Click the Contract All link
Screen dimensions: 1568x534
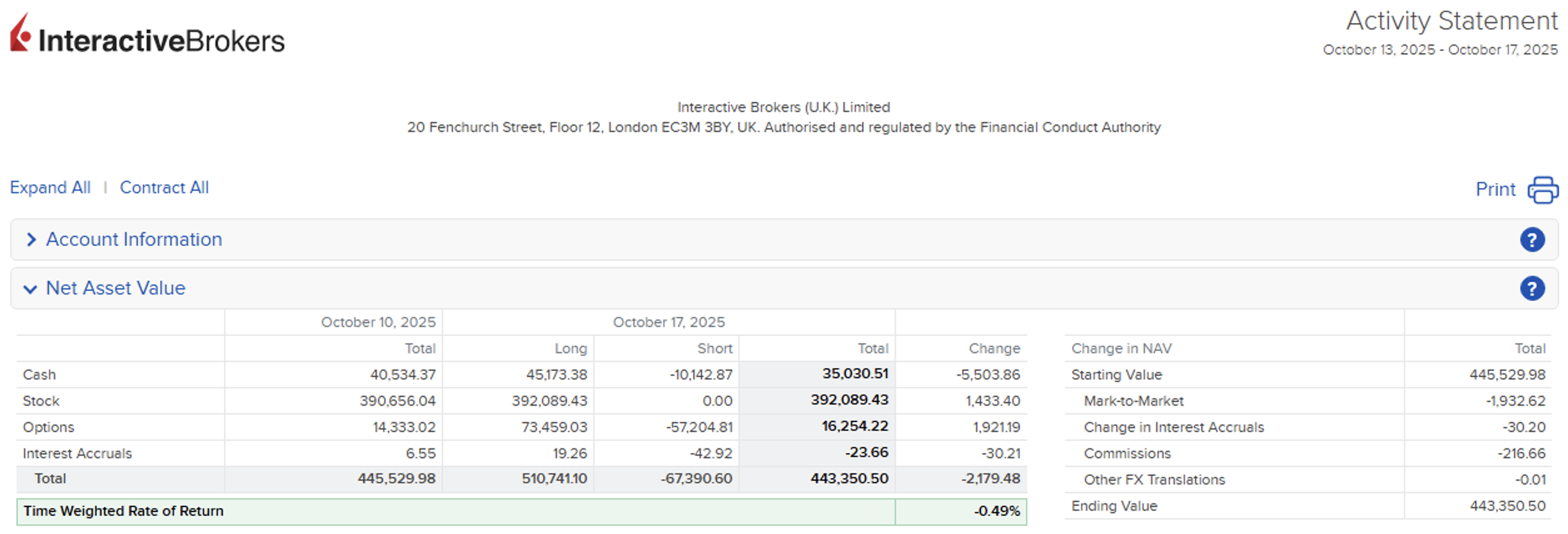tap(164, 188)
